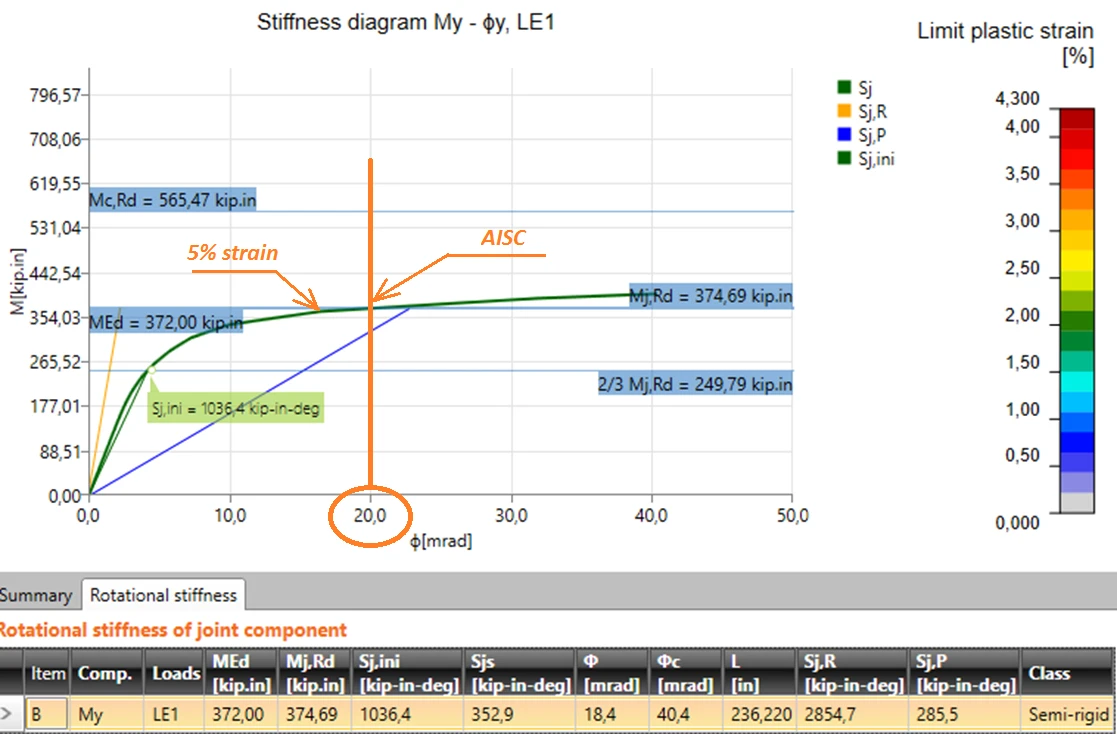Click the Semi-rigid class cell
This screenshot has height=734, width=1117.
click(x=1067, y=714)
